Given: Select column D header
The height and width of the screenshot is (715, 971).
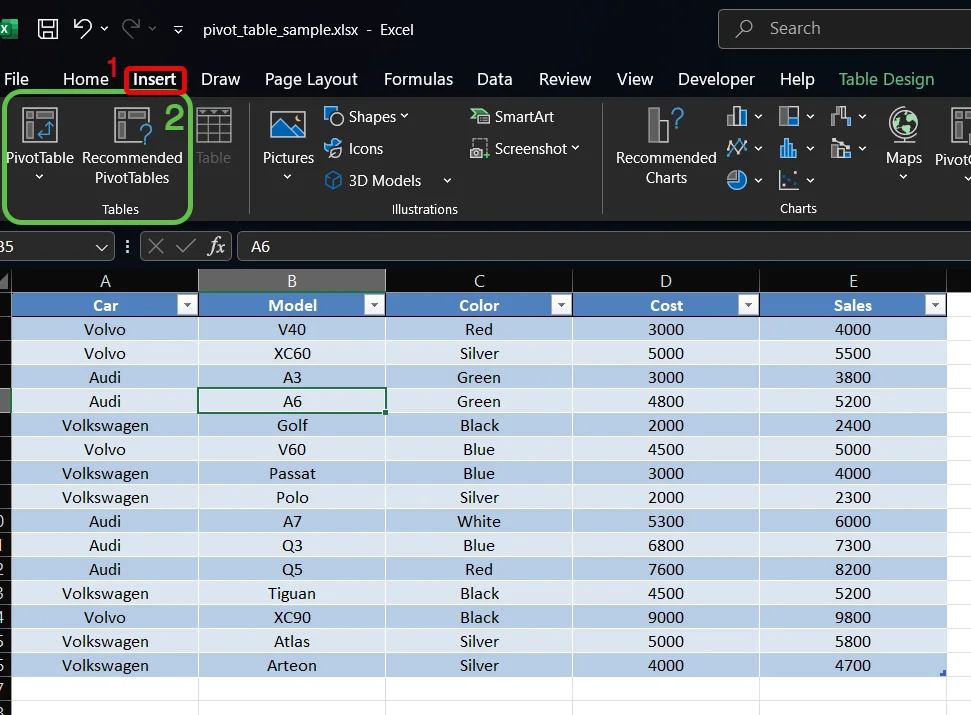Looking at the screenshot, I should [x=666, y=281].
